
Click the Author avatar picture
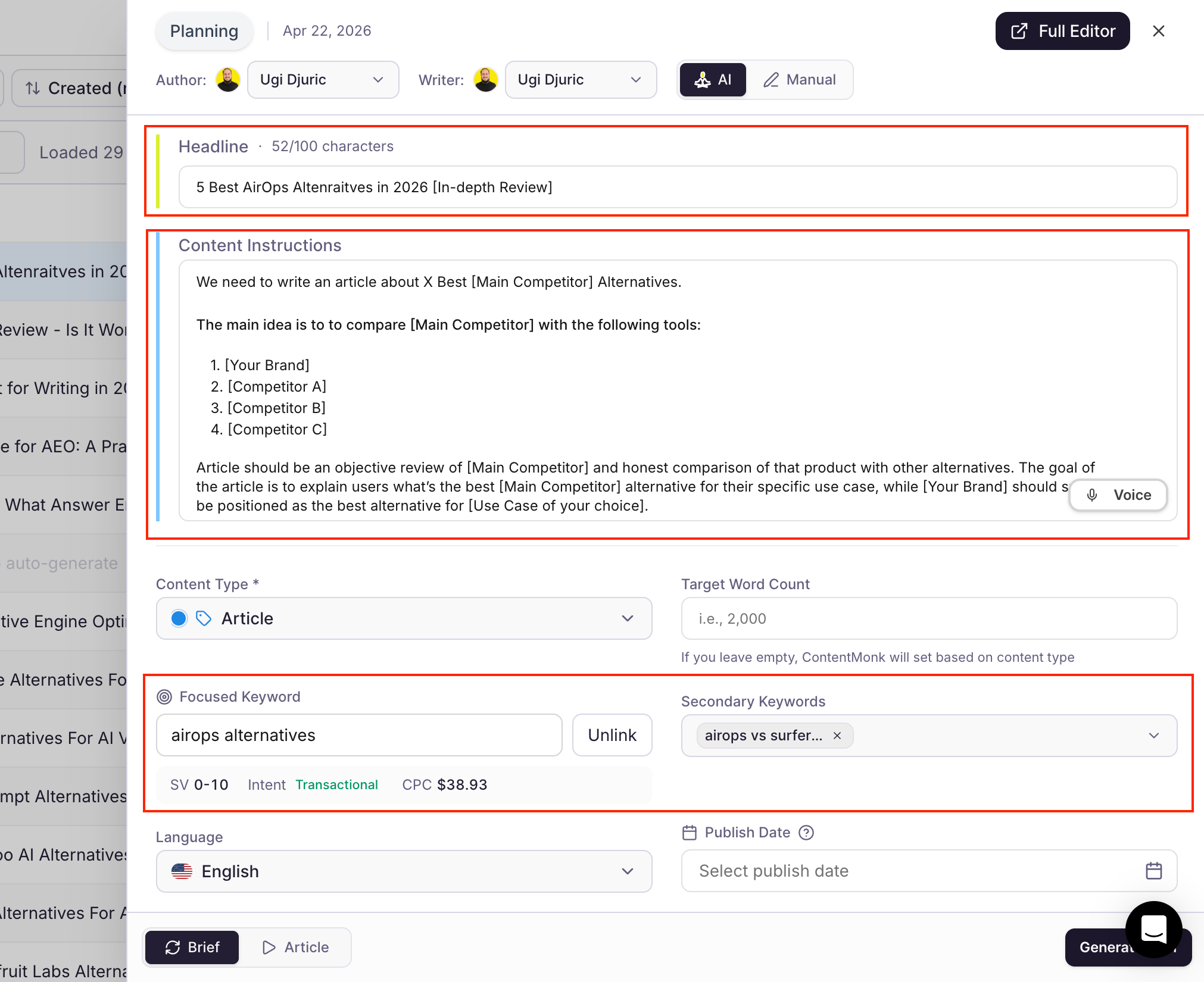[228, 80]
